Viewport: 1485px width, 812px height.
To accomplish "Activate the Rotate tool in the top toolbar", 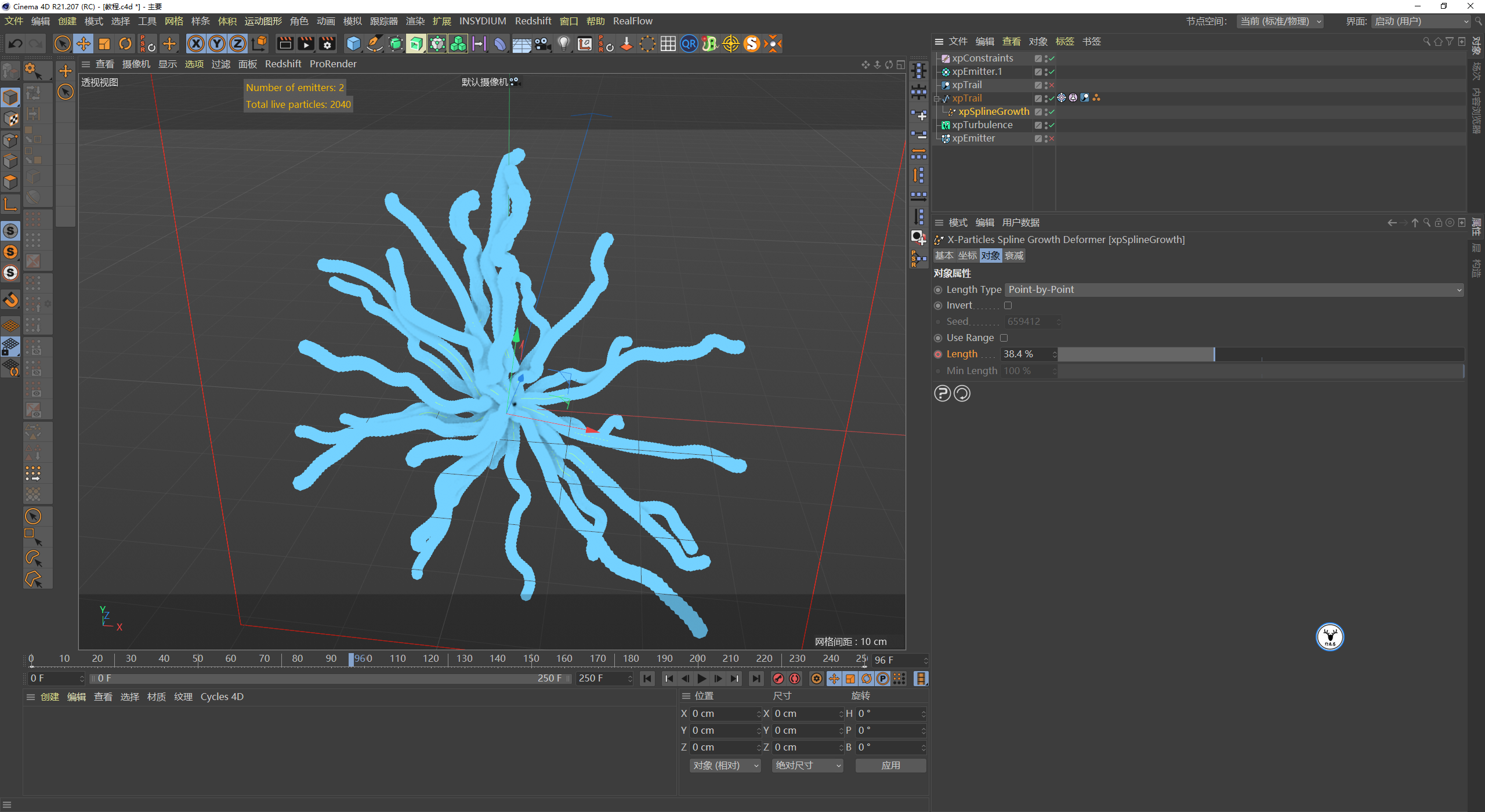I will [x=125, y=43].
